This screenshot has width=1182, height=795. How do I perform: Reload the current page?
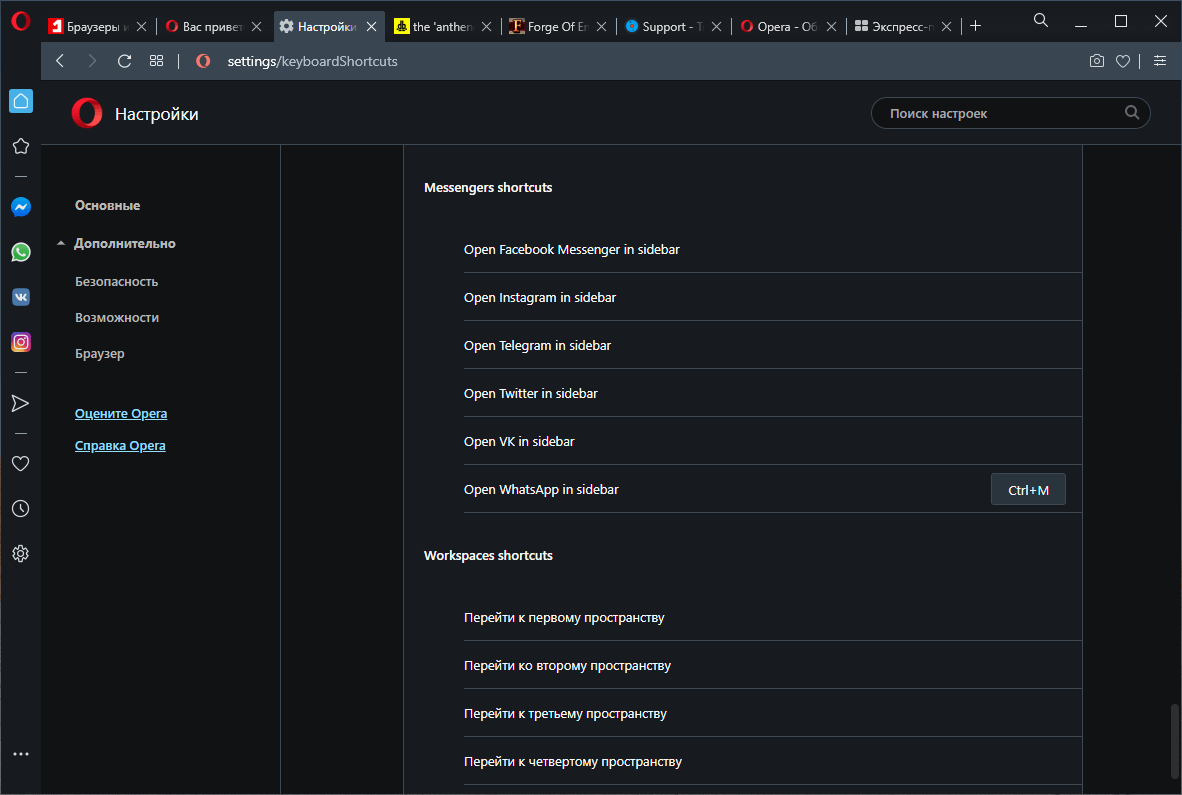point(124,61)
